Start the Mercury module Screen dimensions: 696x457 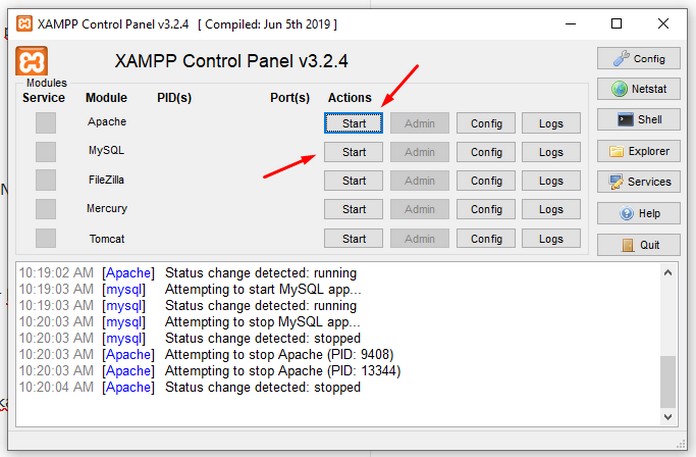[353, 209]
